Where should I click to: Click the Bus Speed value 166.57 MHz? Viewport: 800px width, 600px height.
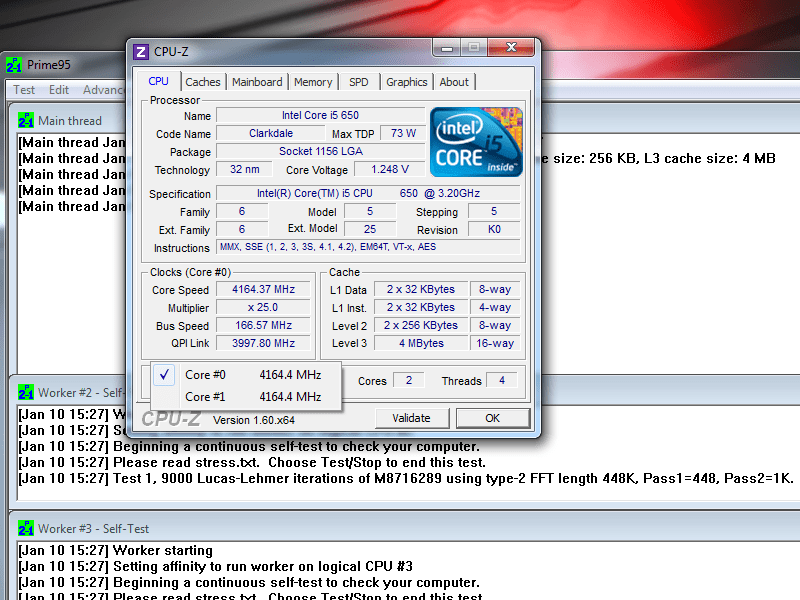pos(263,326)
